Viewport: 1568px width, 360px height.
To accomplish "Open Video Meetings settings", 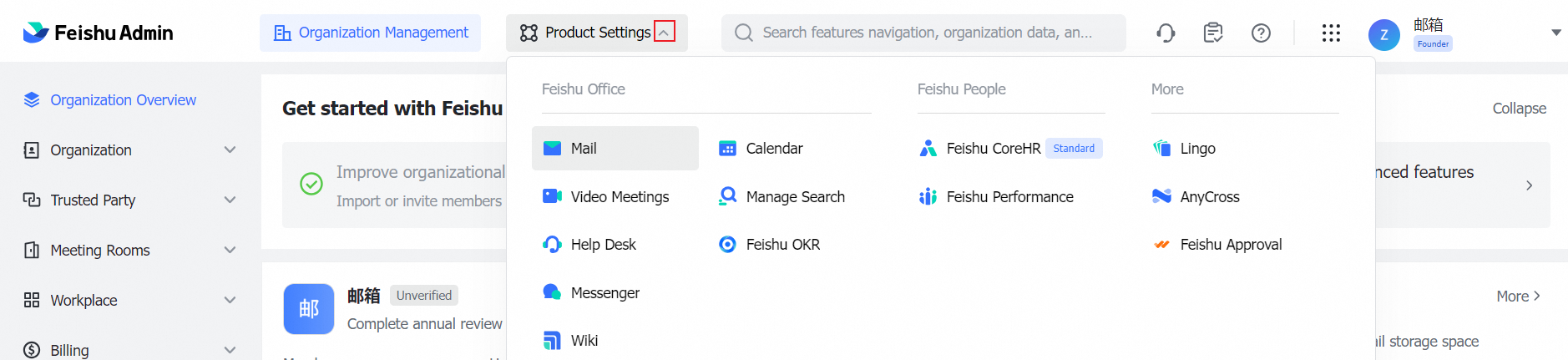I will click(x=620, y=196).
